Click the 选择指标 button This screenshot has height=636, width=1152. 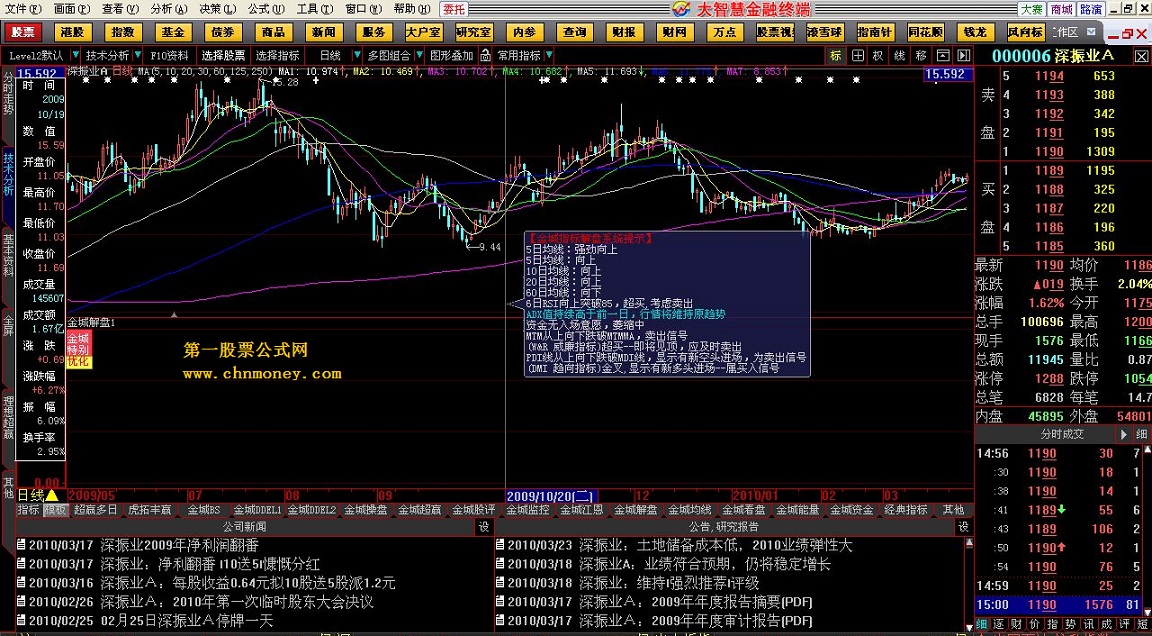click(278, 55)
